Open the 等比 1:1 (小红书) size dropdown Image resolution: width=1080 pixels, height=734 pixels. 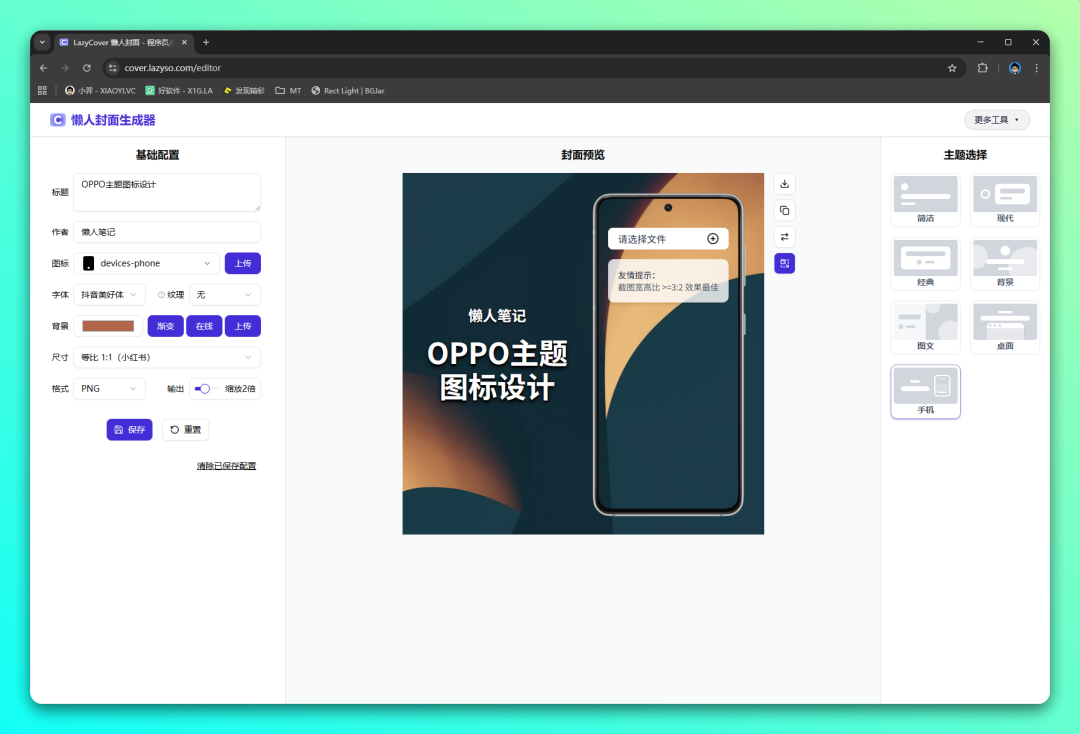click(167, 357)
